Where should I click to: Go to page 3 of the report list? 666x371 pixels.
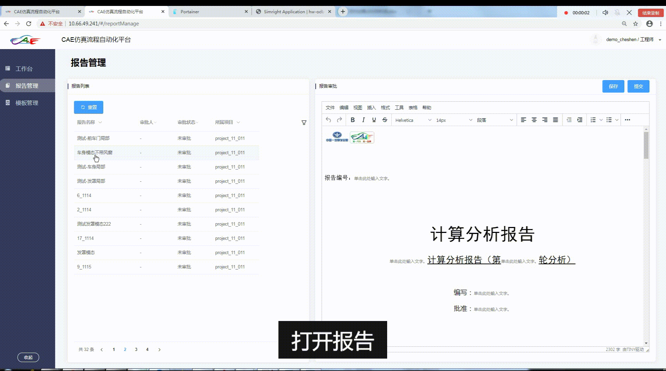tap(136, 349)
